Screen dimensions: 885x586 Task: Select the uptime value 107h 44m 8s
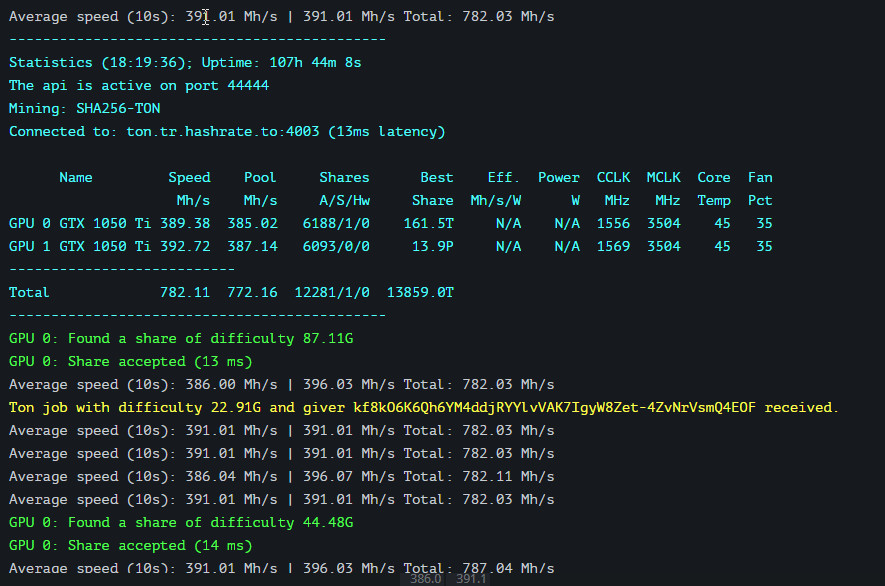pyautogui.click(x=315, y=63)
